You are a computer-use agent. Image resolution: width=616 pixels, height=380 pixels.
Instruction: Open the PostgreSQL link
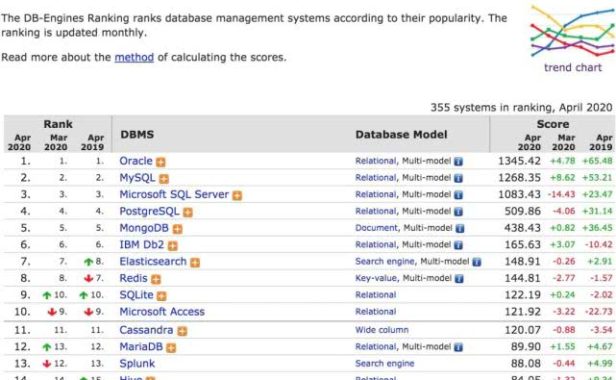tap(149, 211)
